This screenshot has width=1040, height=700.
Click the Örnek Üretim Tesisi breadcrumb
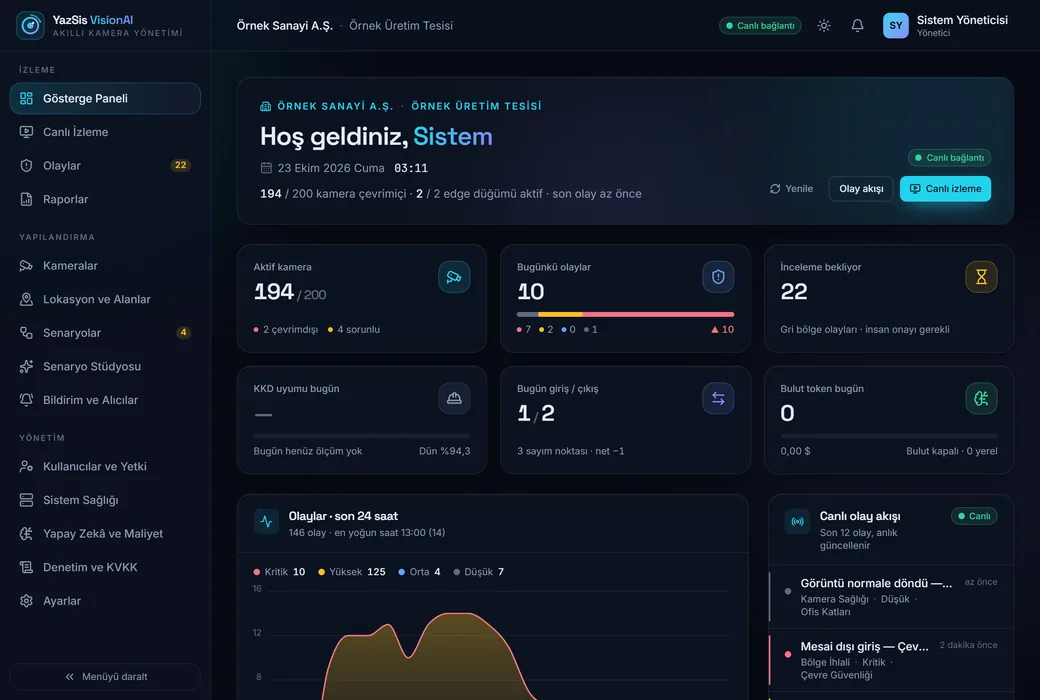[401, 25]
